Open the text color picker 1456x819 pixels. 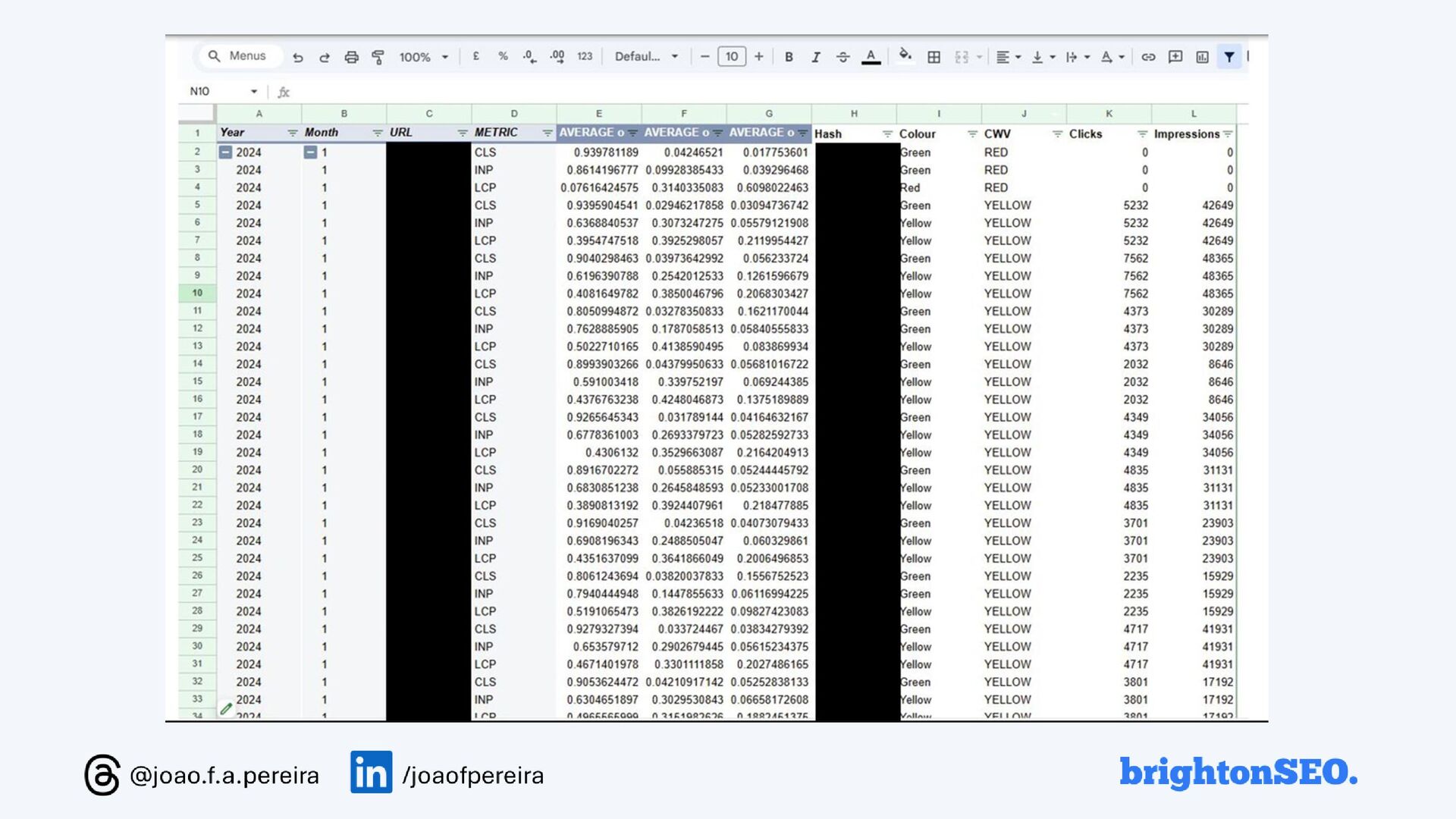click(x=871, y=57)
